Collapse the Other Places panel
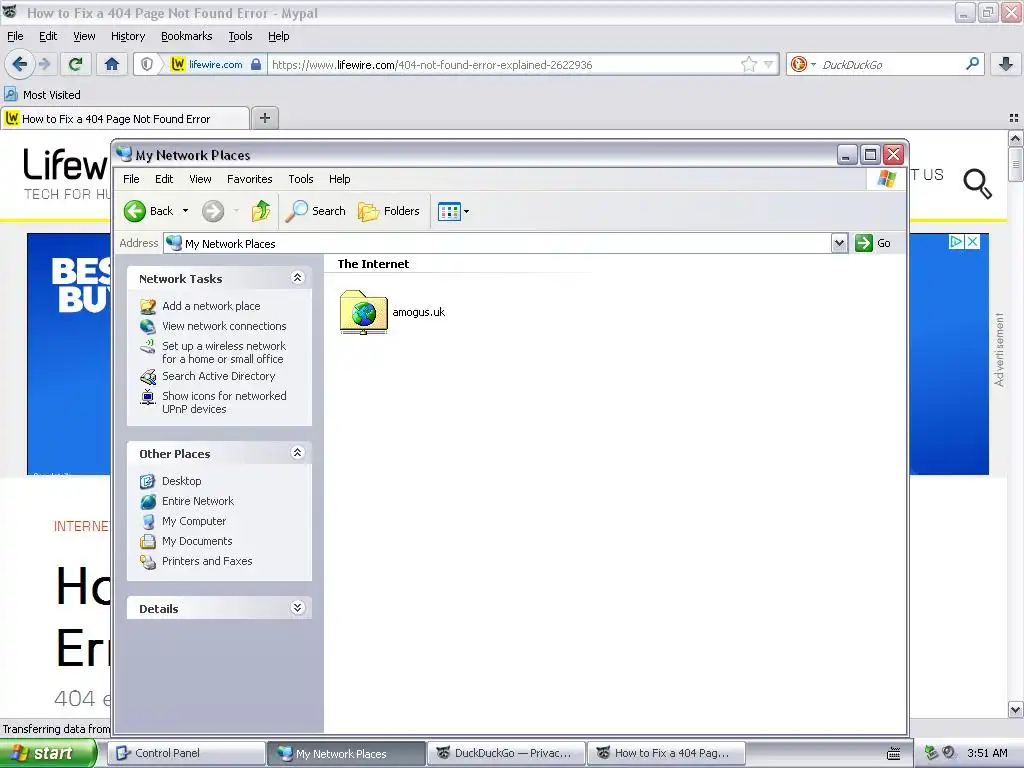 coord(297,453)
